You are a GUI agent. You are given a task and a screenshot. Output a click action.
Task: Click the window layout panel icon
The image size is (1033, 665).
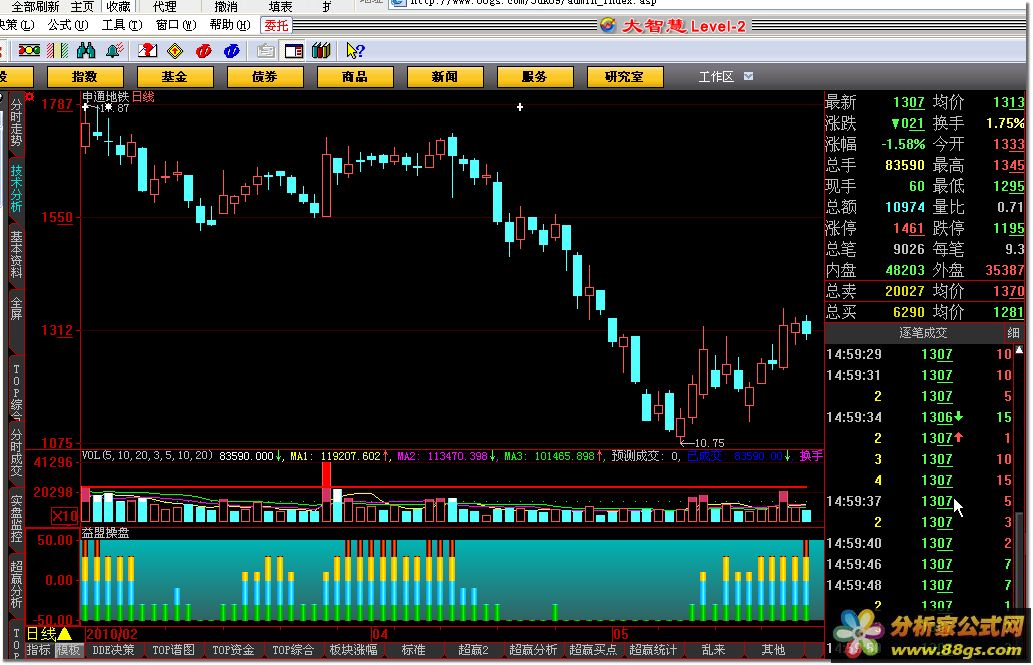[295, 50]
